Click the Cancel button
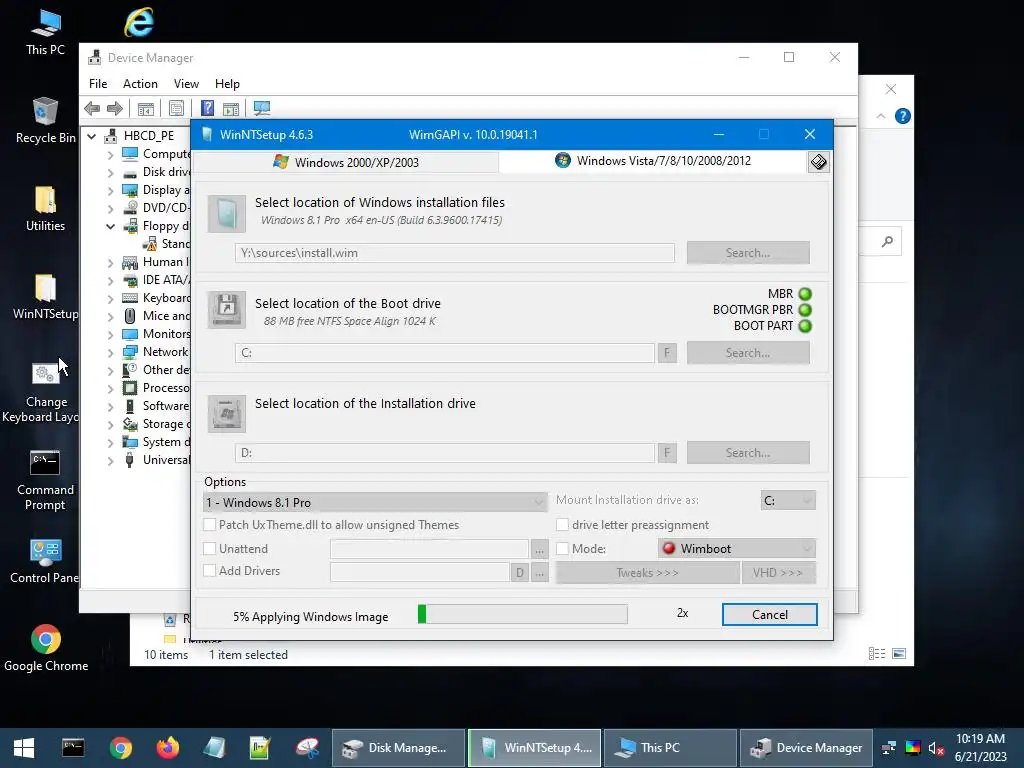 point(769,615)
